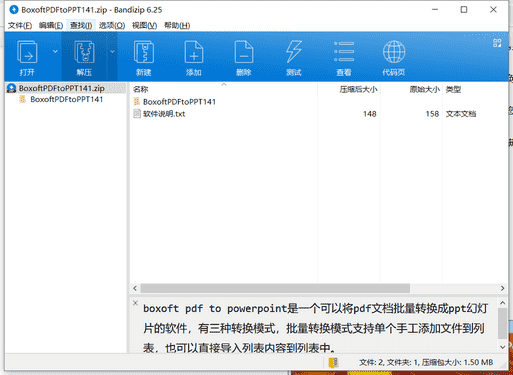Click horizontal scrollbar left arrow

click(135, 288)
